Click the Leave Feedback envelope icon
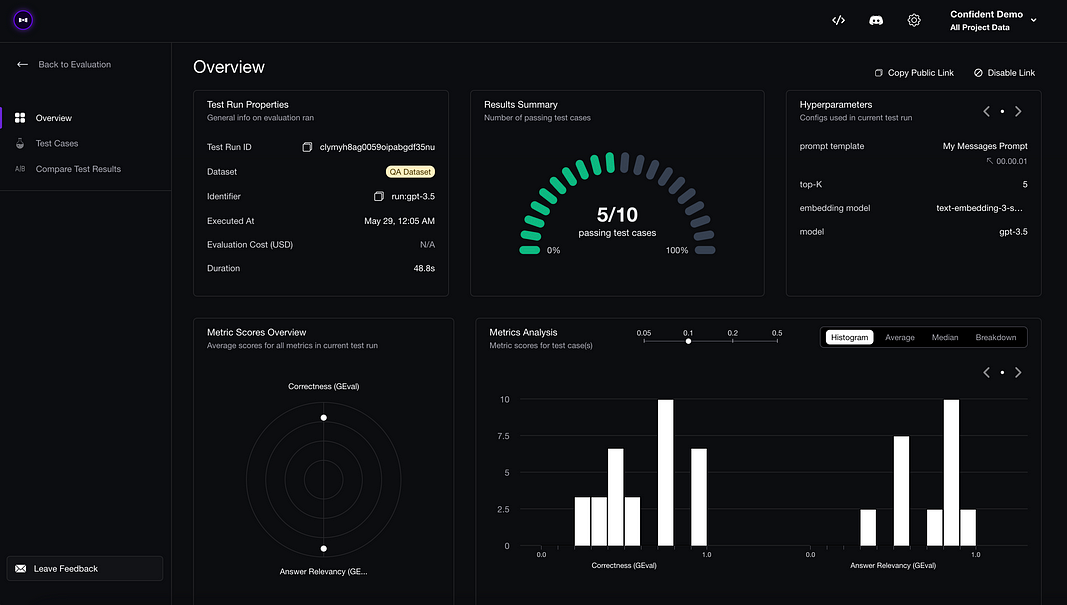 click(20, 569)
